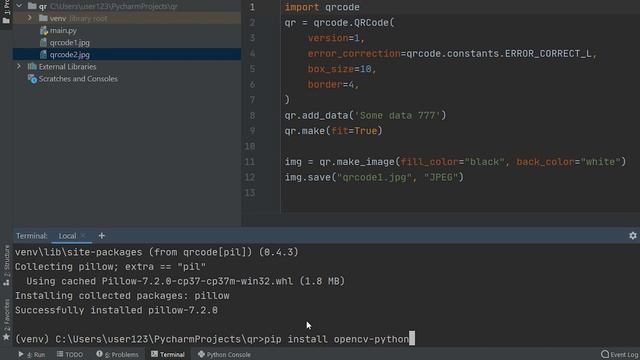Expand the venv library root folder

29,18
